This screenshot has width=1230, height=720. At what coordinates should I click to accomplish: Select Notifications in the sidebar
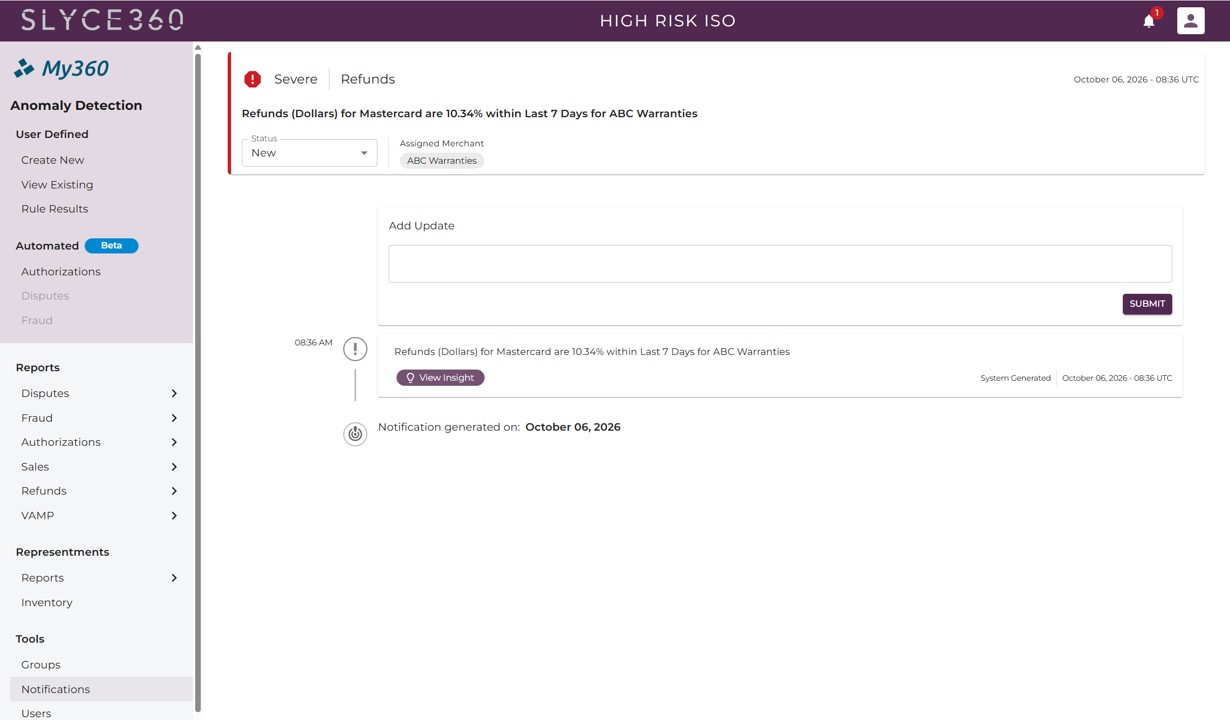click(100, 689)
